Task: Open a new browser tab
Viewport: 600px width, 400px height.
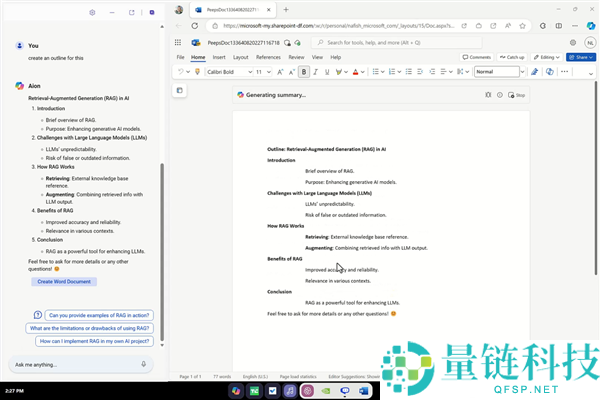Action: (x=286, y=10)
